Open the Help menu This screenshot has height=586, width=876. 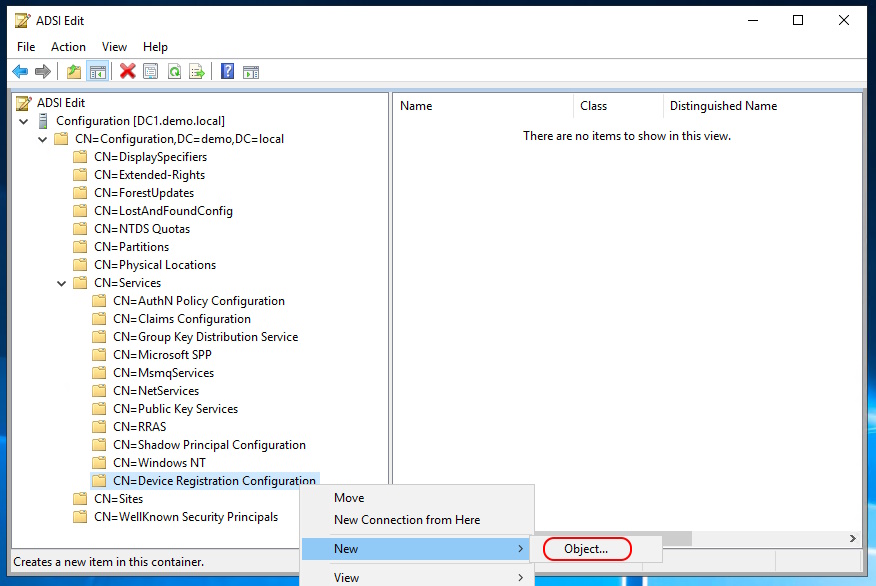point(155,47)
